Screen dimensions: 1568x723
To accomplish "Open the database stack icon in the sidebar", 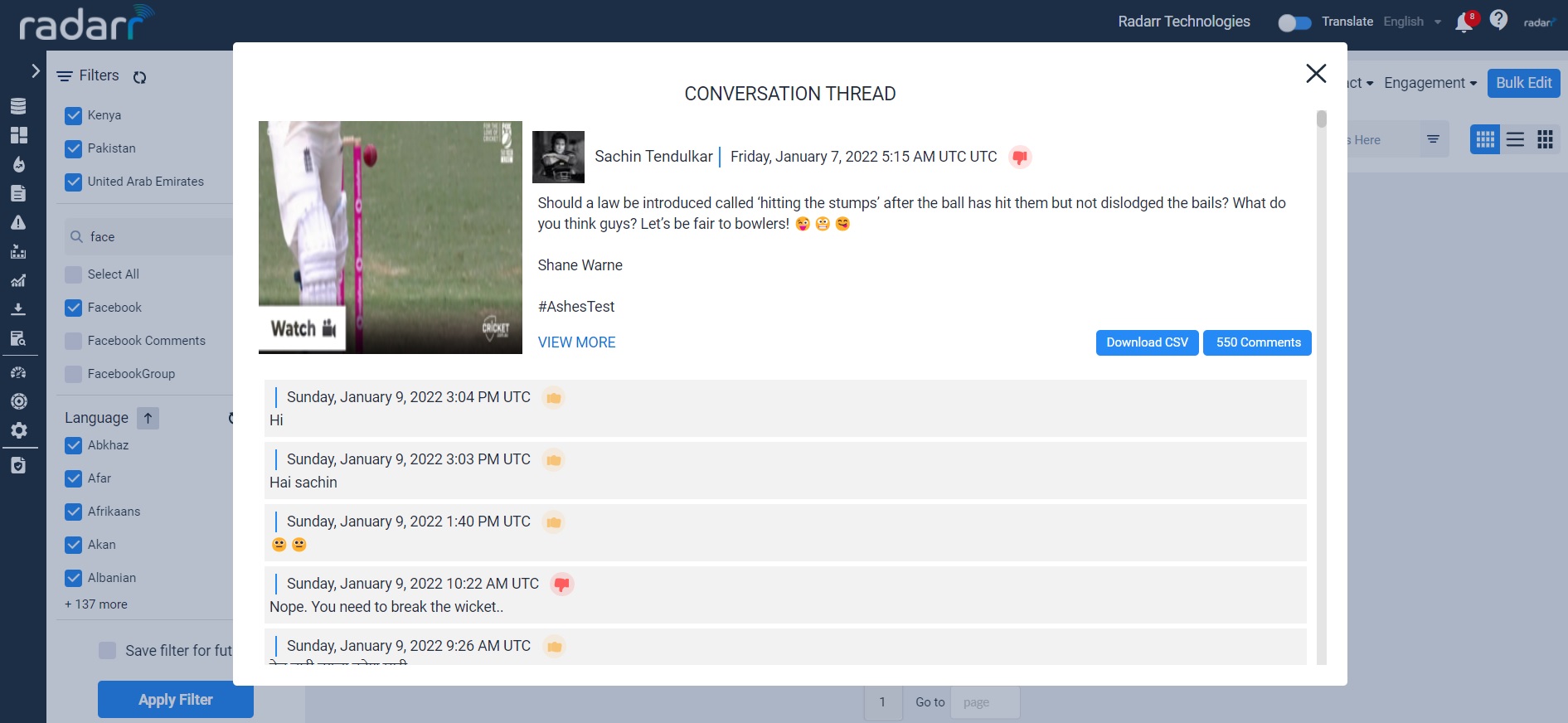I will [18, 106].
